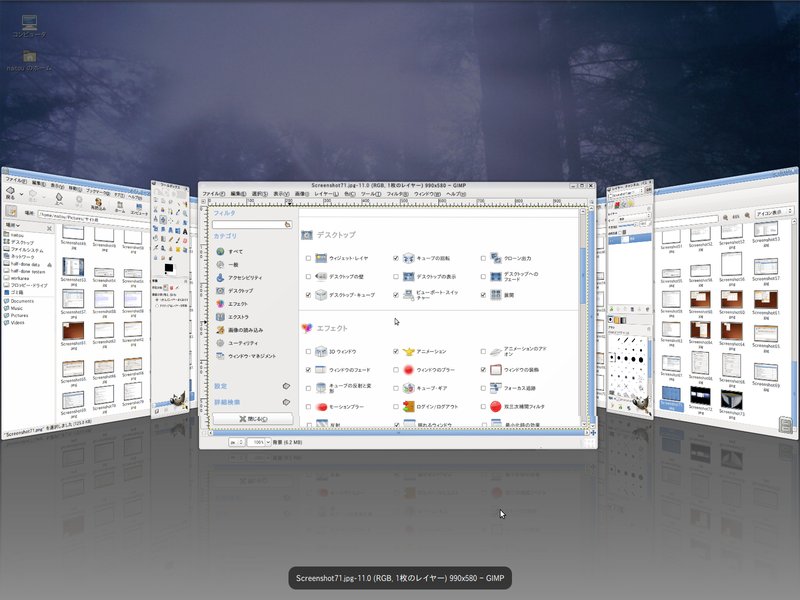Viewport: 800px width, 600px height.
Task: Uncheck the キューブの回転 checkbox
Action: point(395,258)
